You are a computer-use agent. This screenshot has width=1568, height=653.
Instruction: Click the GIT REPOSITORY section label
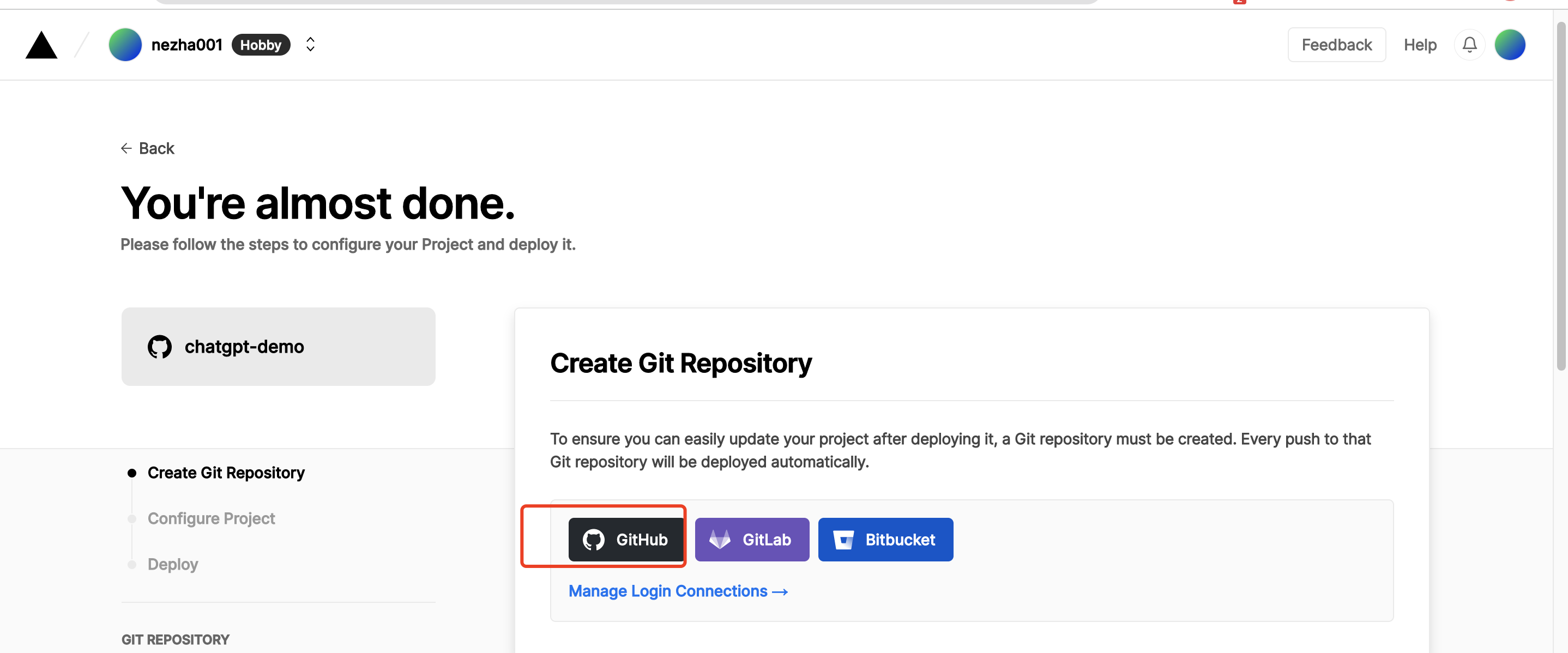click(x=176, y=639)
